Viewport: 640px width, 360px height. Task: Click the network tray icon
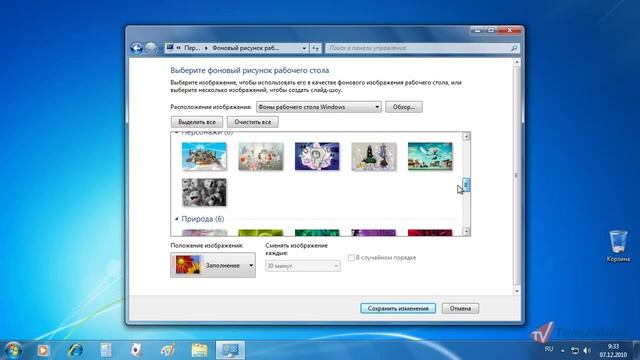click(575, 350)
